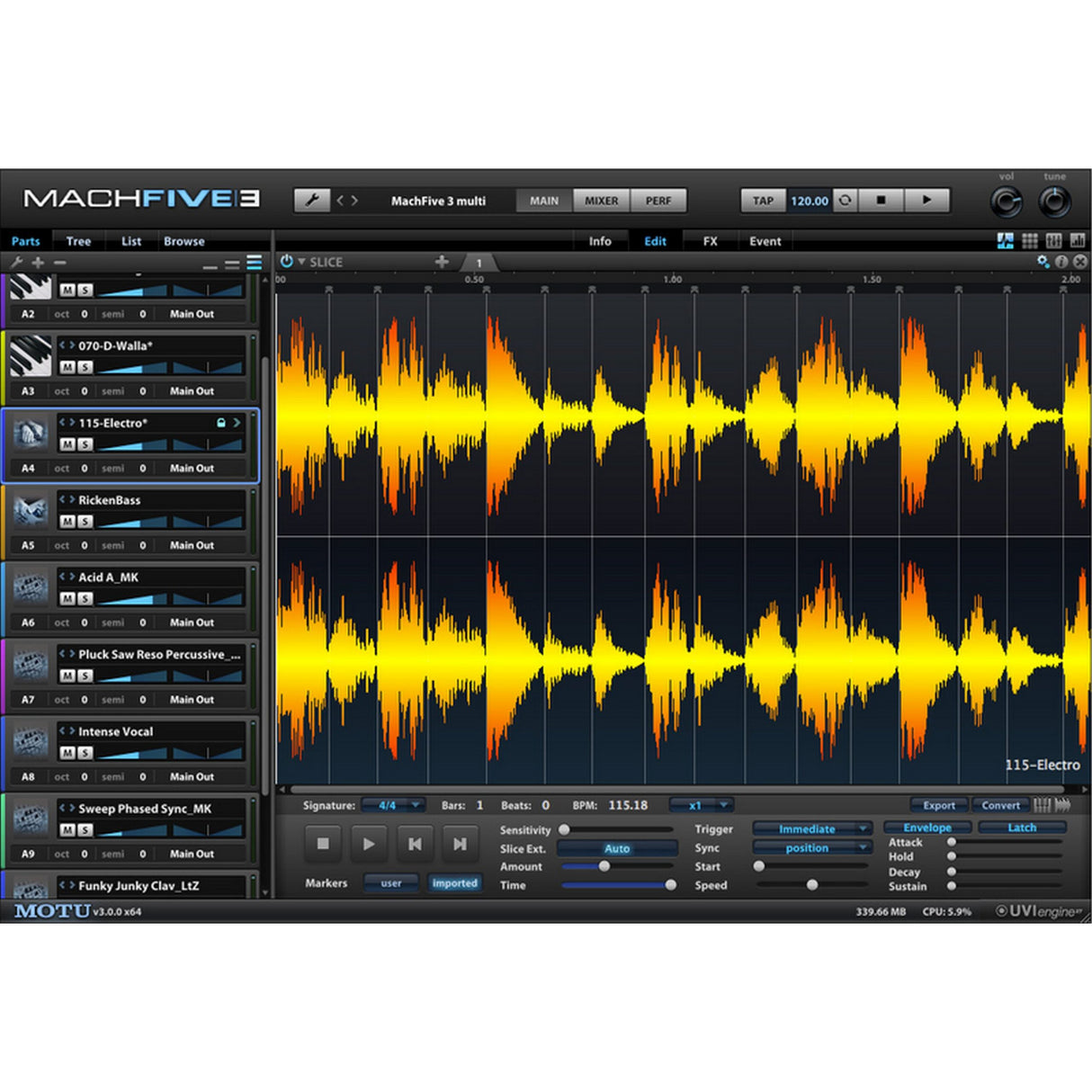Viewport: 1092px width, 1092px height.
Task: Solo the RickenBass part with its S toggle
Action: pyautogui.click(x=84, y=521)
